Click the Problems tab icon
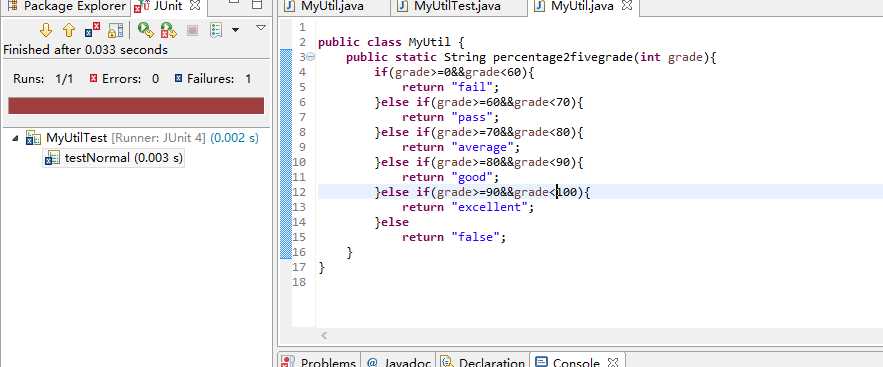 coord(288,361)
